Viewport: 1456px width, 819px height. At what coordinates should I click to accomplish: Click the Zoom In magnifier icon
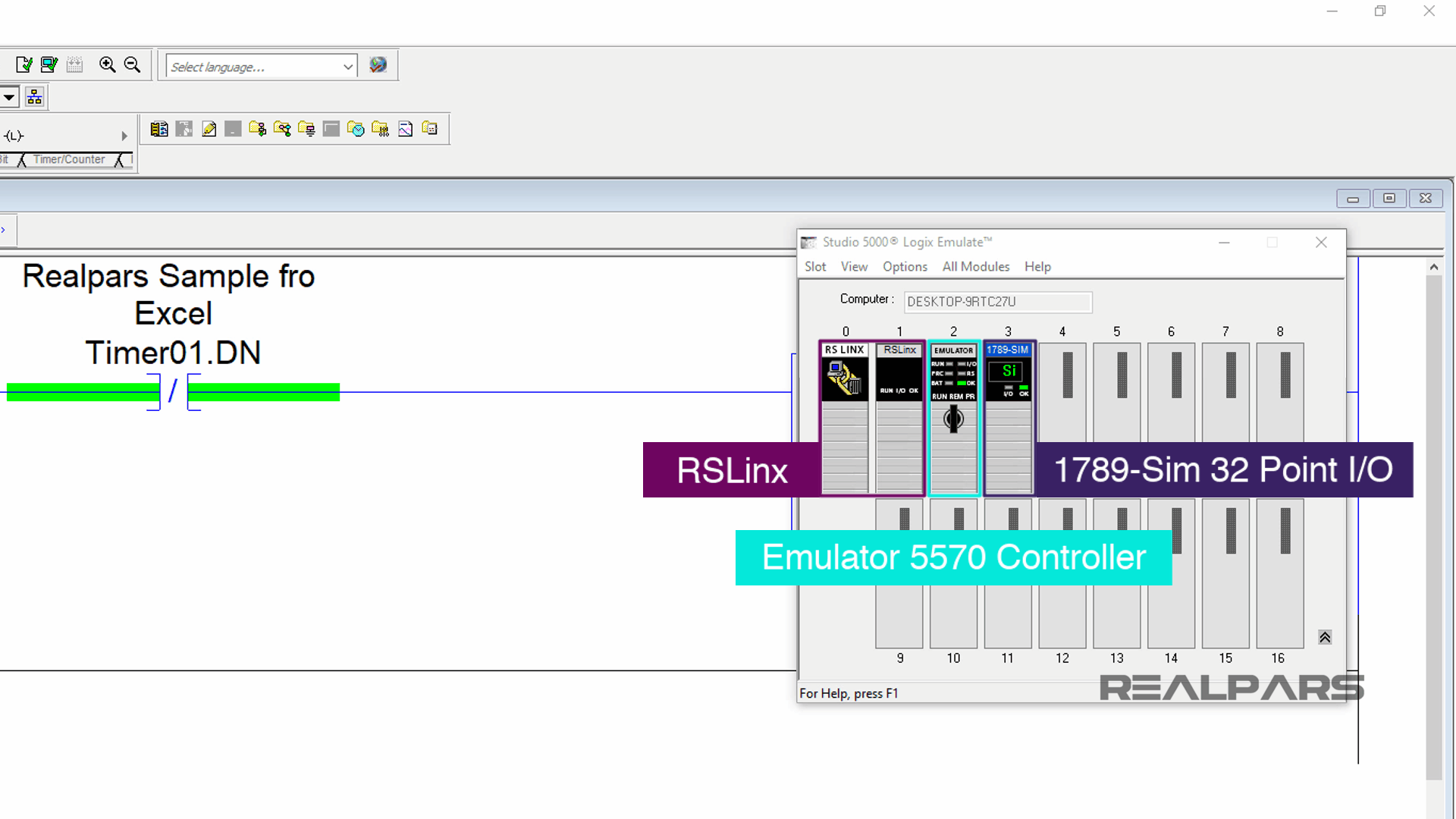[x=107, y=65]
